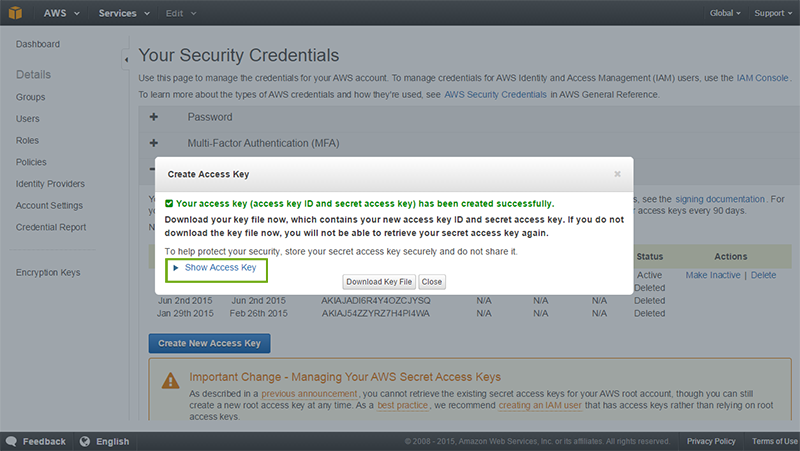Click the green success checkmark icon
The image size is (800, 451).
(169, 203)
